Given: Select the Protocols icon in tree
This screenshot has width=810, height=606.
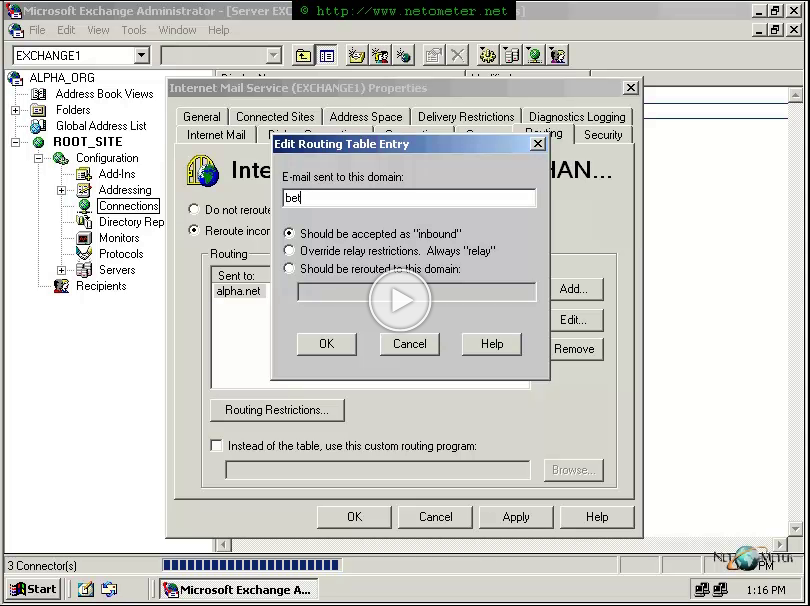Looking at the screenshot, I should tap(84, 254).
